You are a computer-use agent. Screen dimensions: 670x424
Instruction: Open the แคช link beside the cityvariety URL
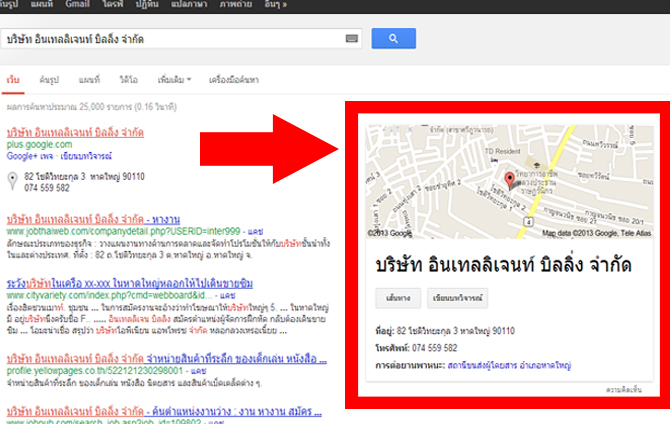pyautogui.click(x=227, y=295)
